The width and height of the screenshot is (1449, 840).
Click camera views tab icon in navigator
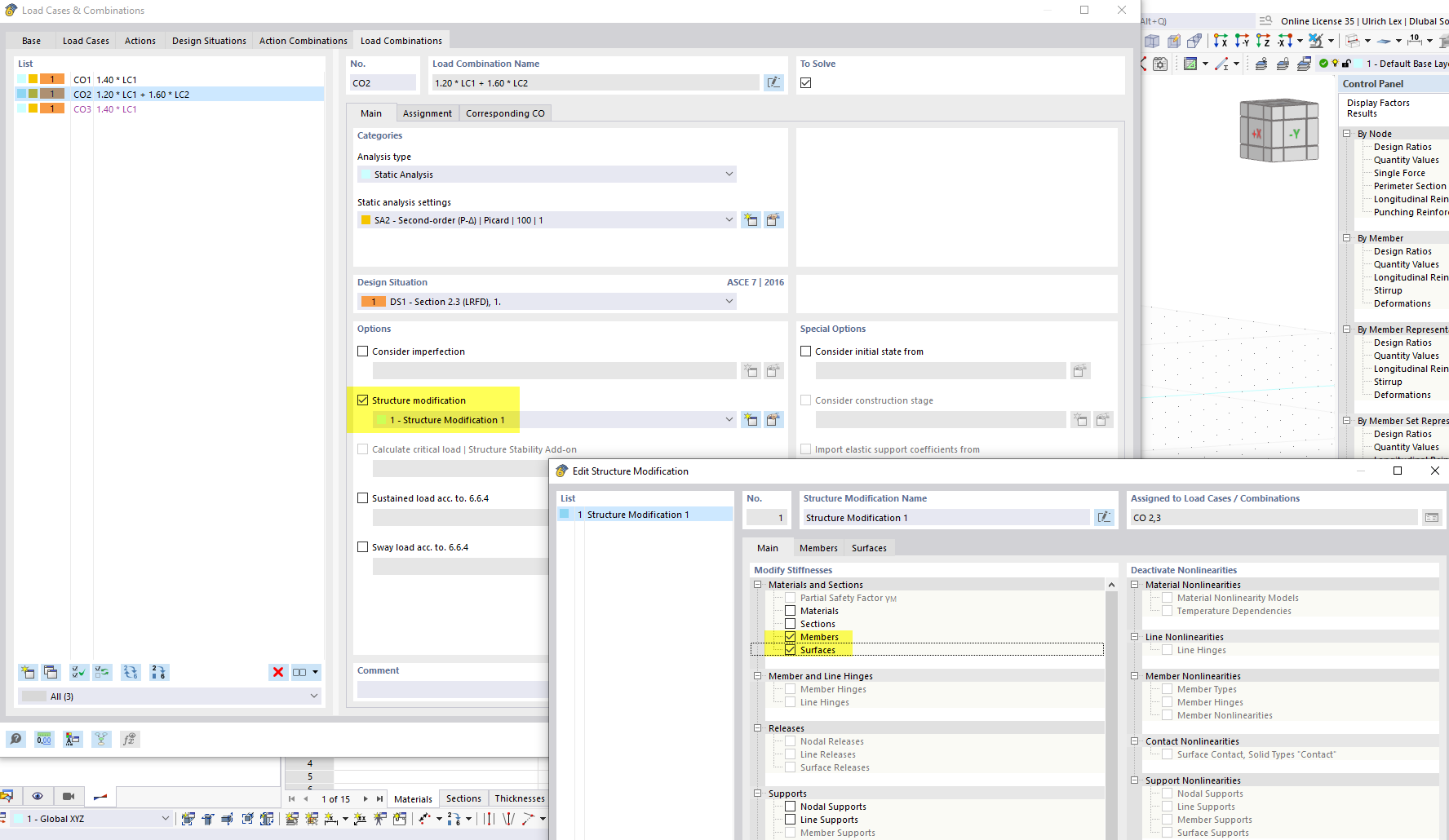[69, 796]
